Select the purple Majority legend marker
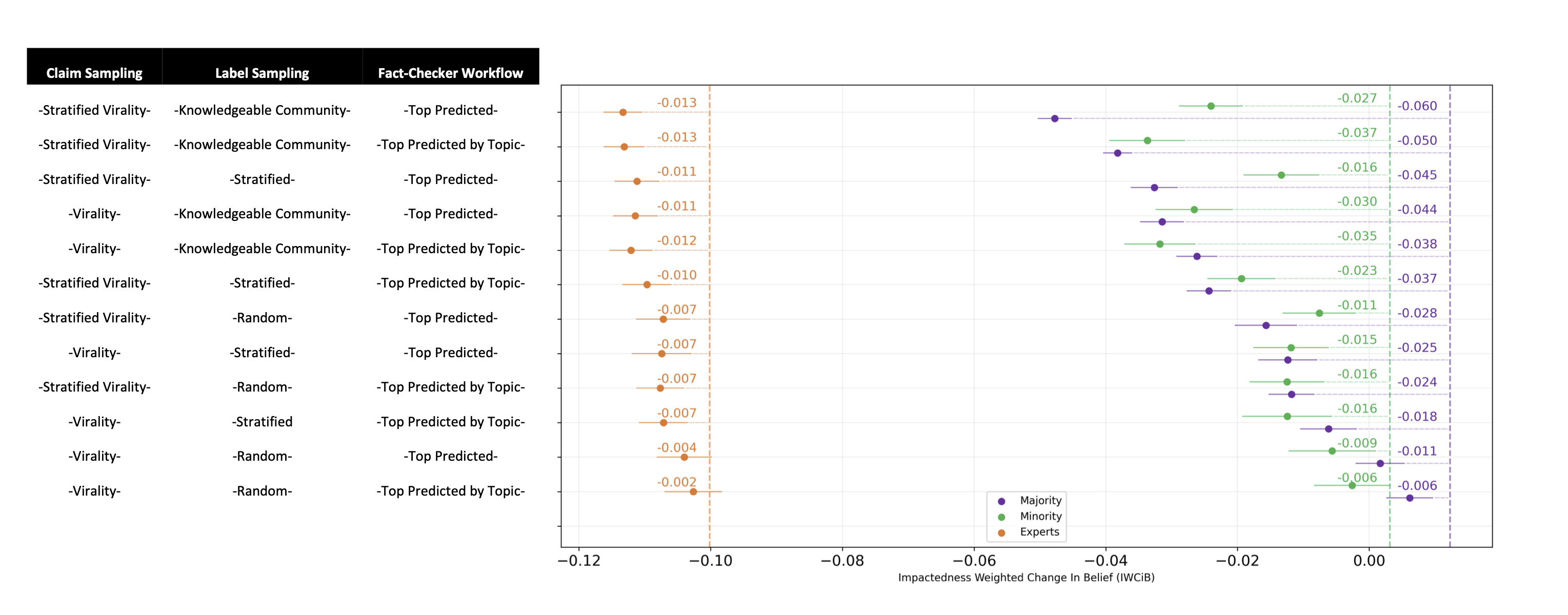Viewport: 1568px width, 615px height. (1001, 501)
